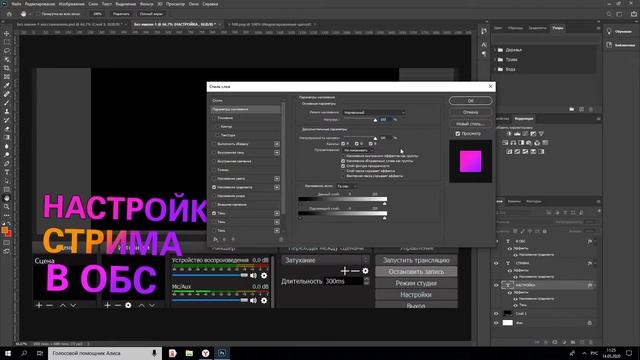
Task: Toggle the Просмотр preview checkbox
Action: [458, 133]
